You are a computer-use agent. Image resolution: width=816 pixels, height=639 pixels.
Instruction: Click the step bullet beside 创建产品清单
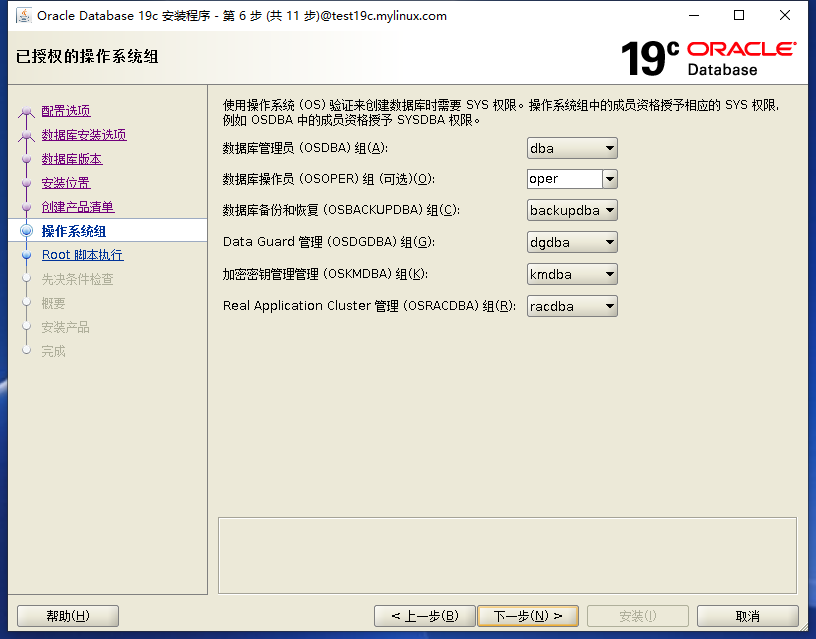27,207
